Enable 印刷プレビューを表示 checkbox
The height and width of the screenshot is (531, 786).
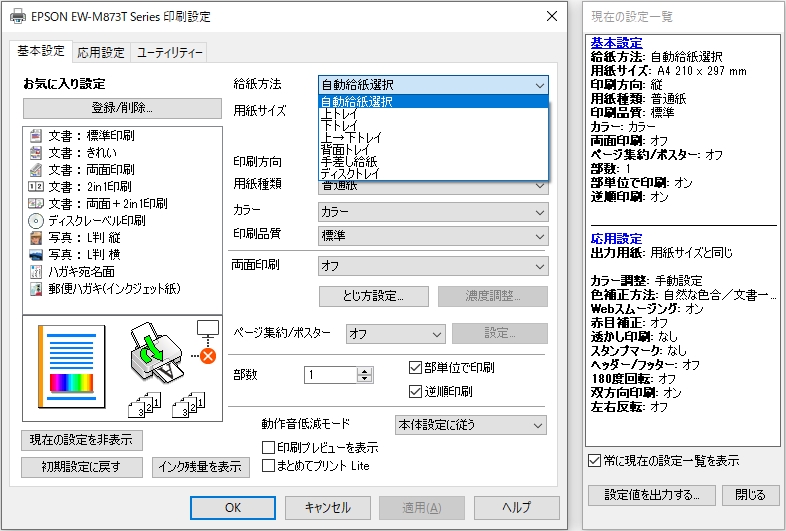269,447
